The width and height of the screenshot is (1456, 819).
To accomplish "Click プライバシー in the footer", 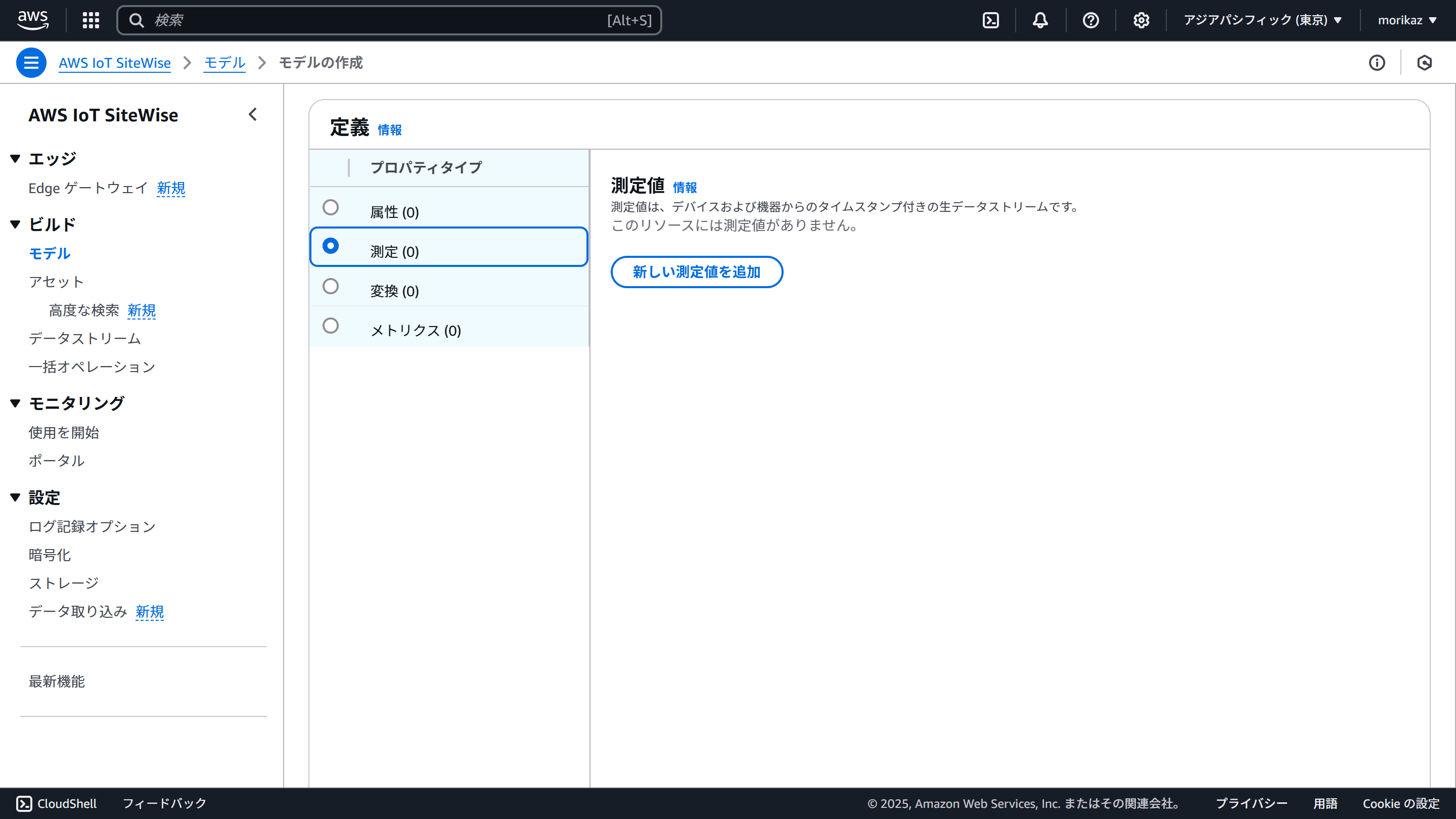I will pyautogui.click(x=1251, y=803).
